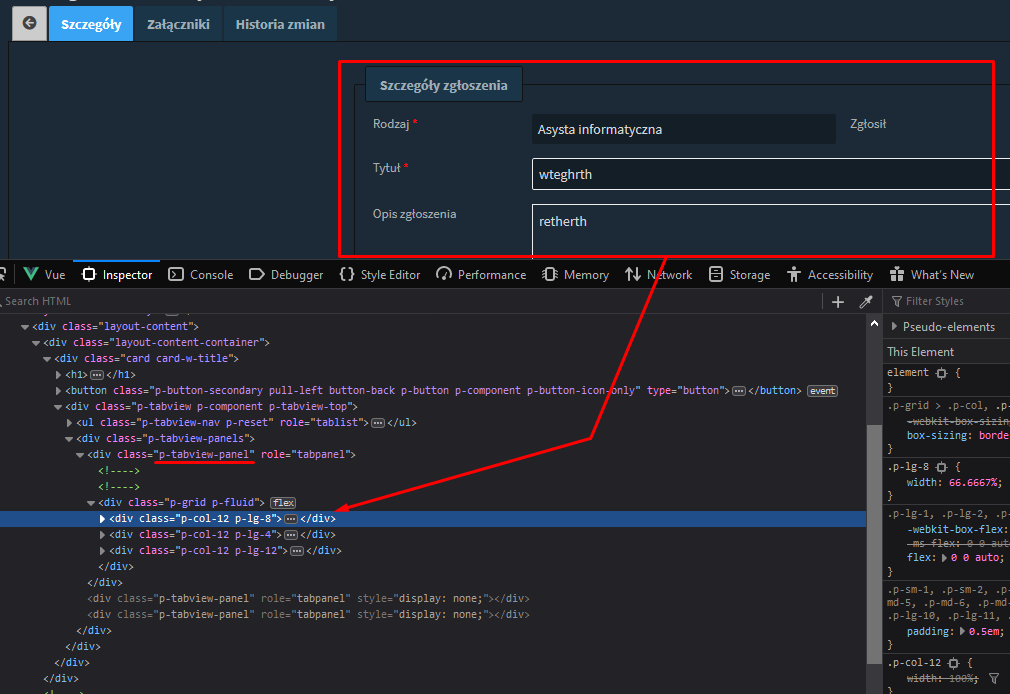Open the Debugger devtools tab
Screen dimensions: 1010x694
(286, 275)
